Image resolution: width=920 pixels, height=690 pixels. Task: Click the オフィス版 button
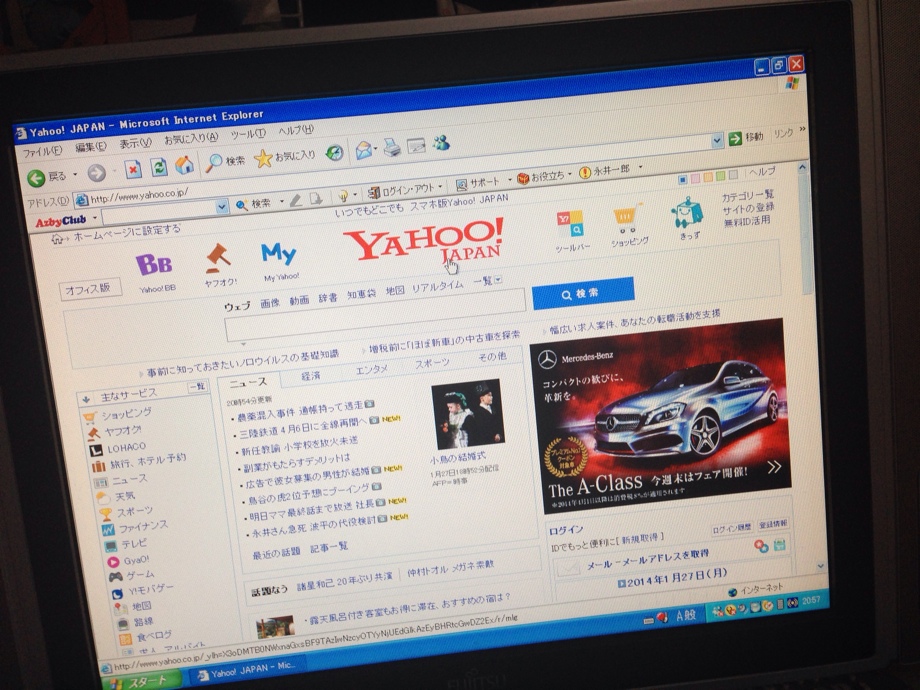(x=90, y=289)
